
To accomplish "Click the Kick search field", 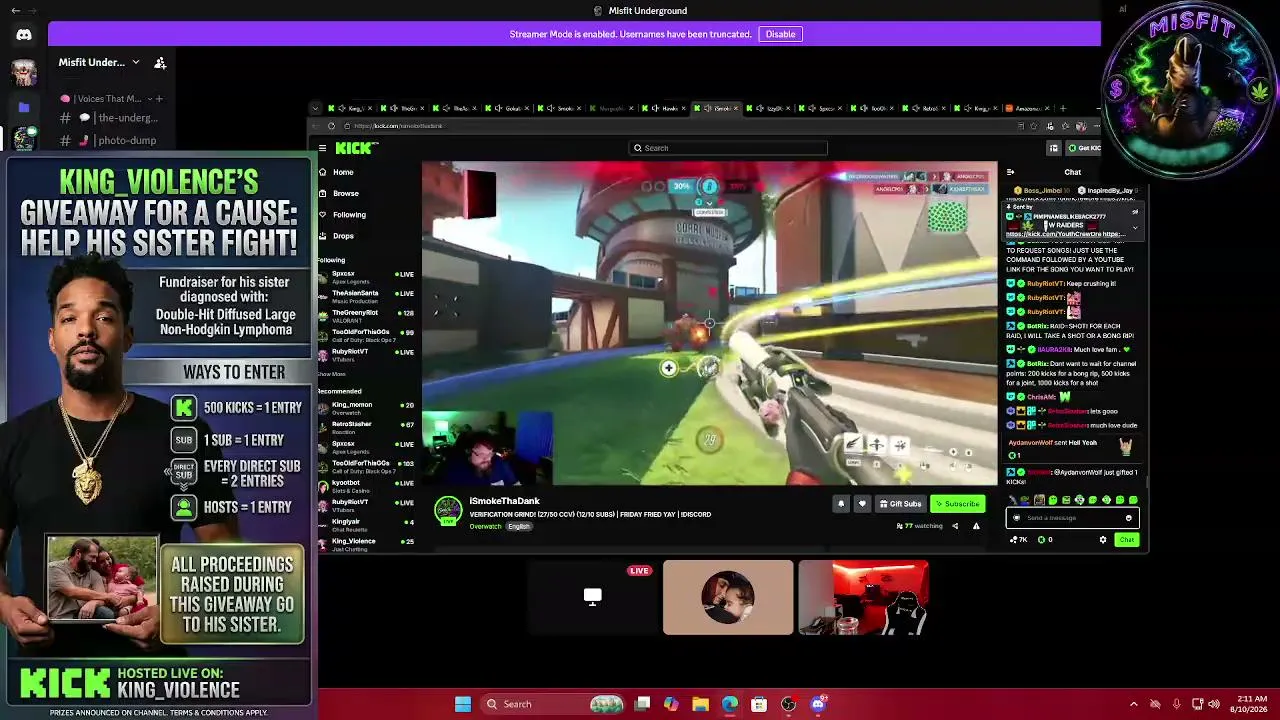I will [728, 148].
